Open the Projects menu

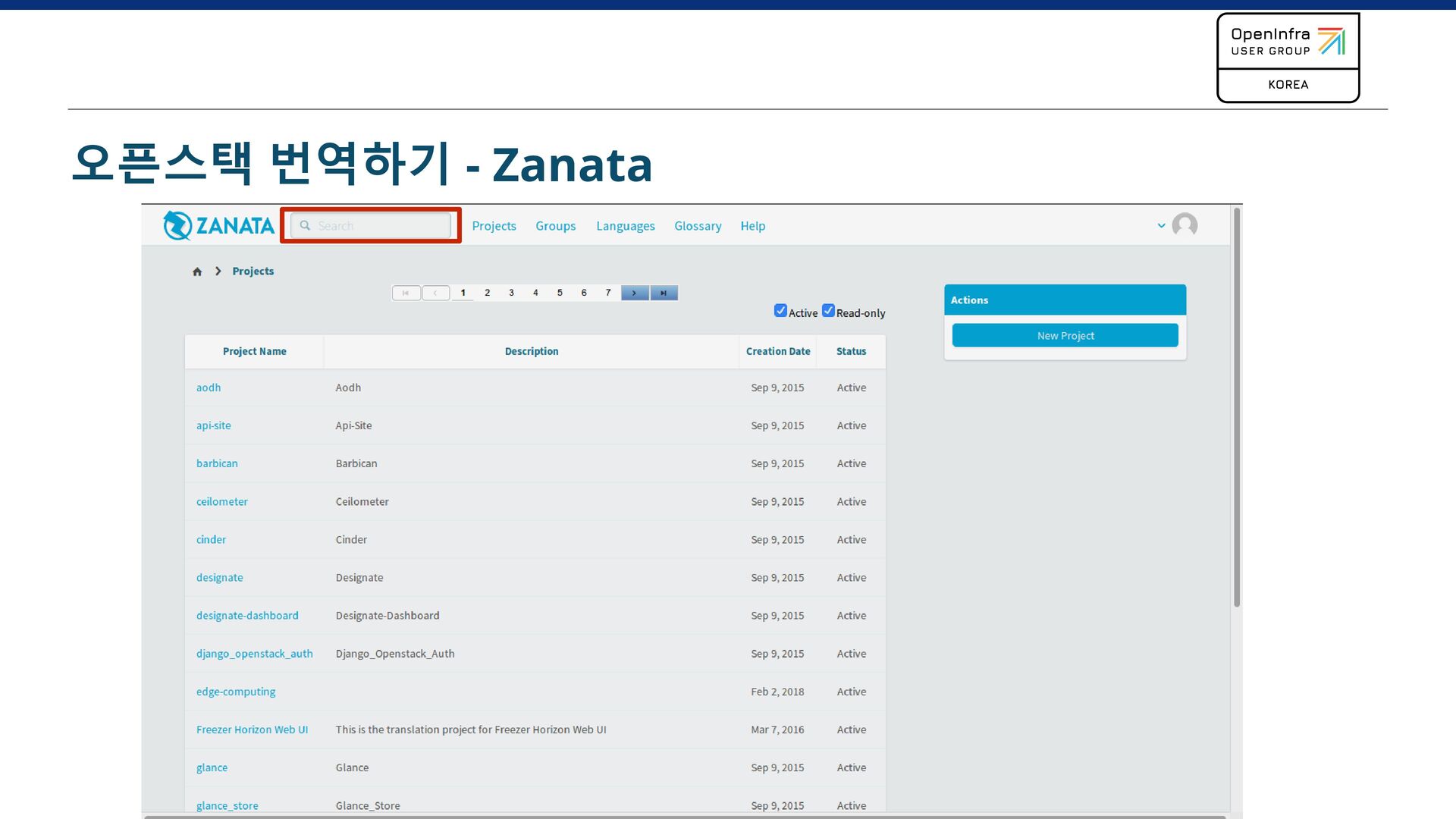tap(494, 226)
